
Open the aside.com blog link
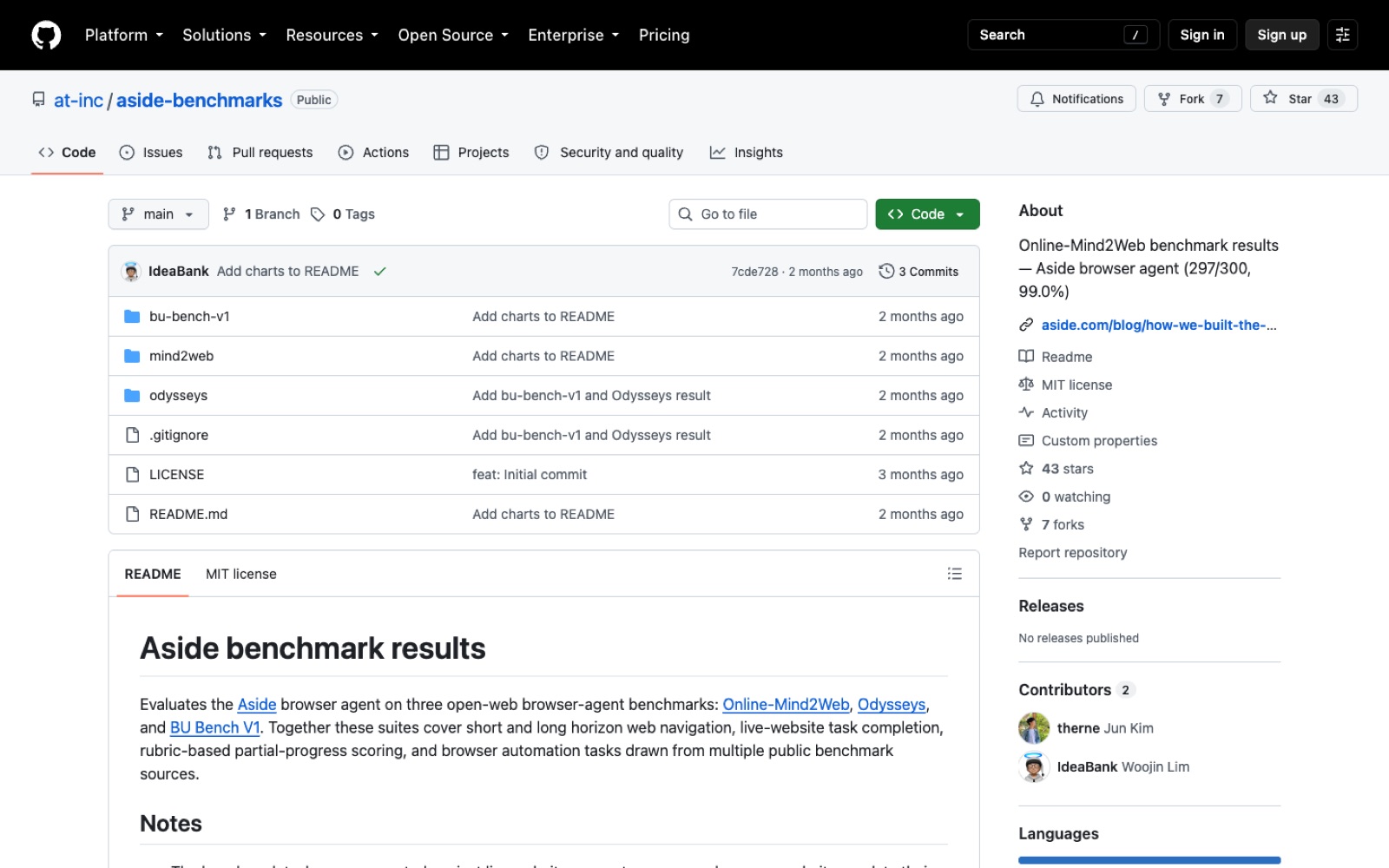1159,325
